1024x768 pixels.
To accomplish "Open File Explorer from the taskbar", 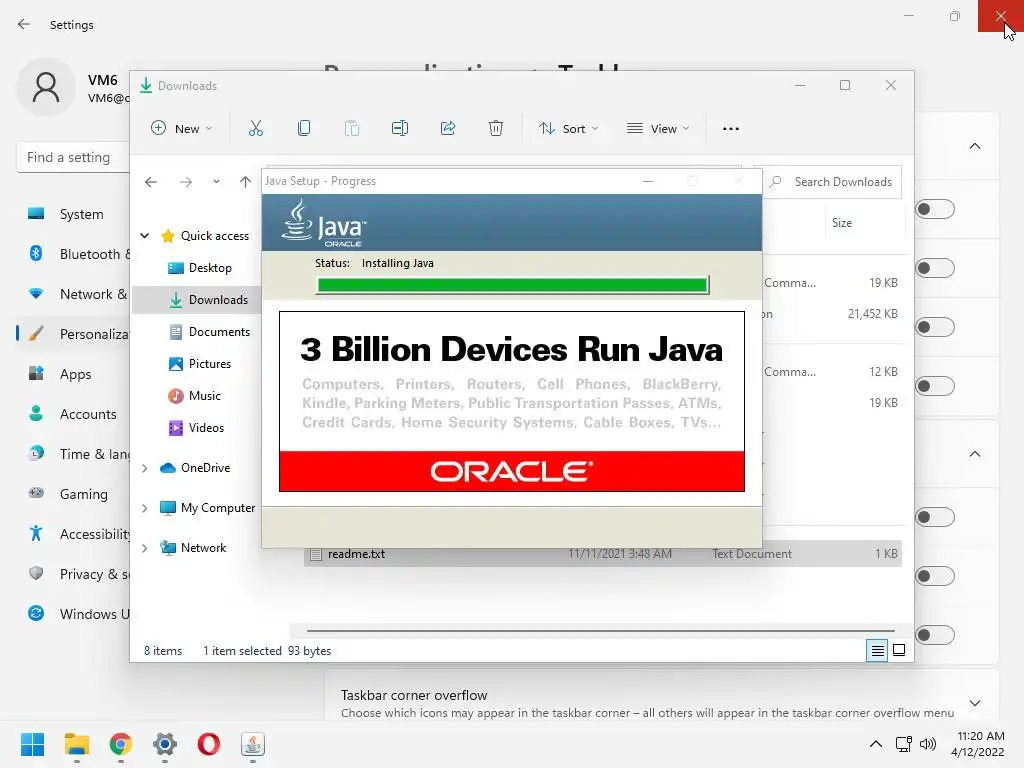I will point(77,744).
